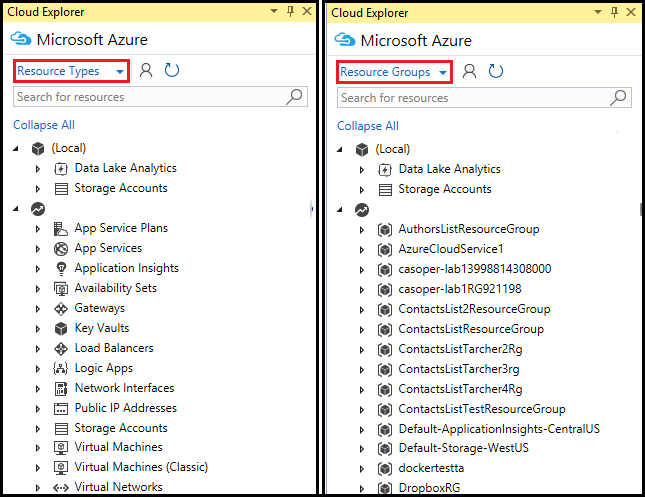This screenshot has height=497, width=645.
Task: Select (Local) cube icon in right panel
Action: coord(362,150)
